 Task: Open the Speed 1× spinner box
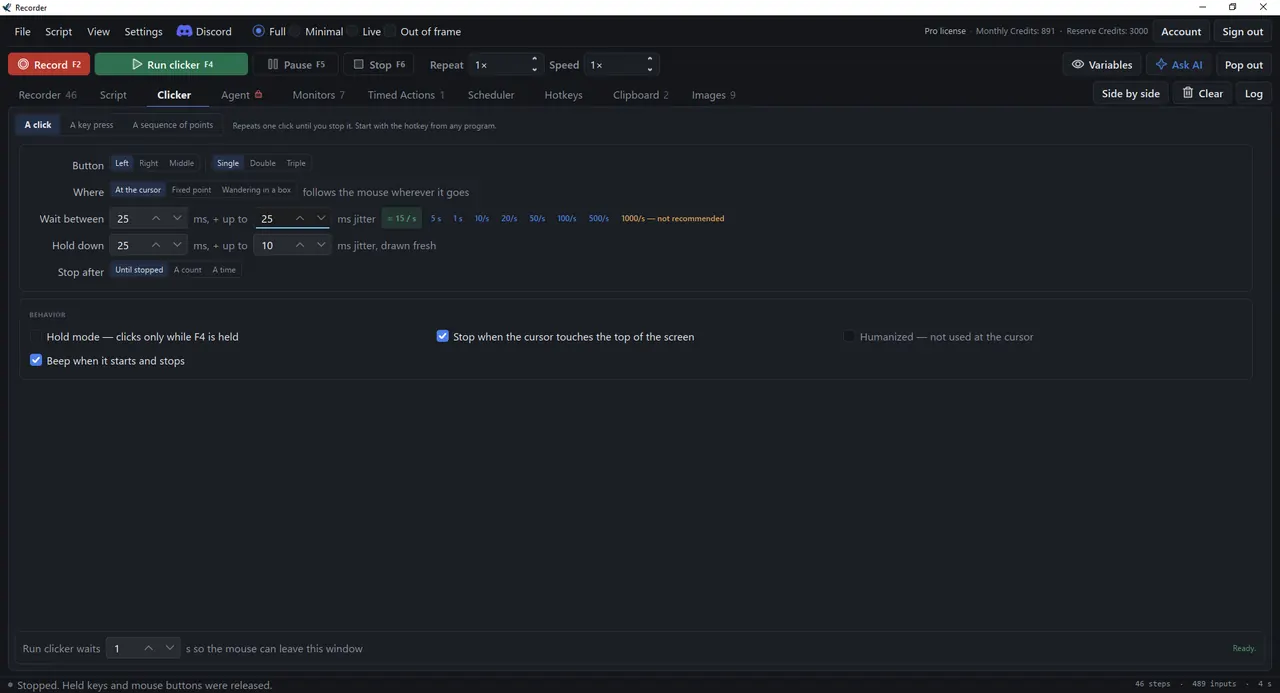pyautogui.click(x=621, y=64)
